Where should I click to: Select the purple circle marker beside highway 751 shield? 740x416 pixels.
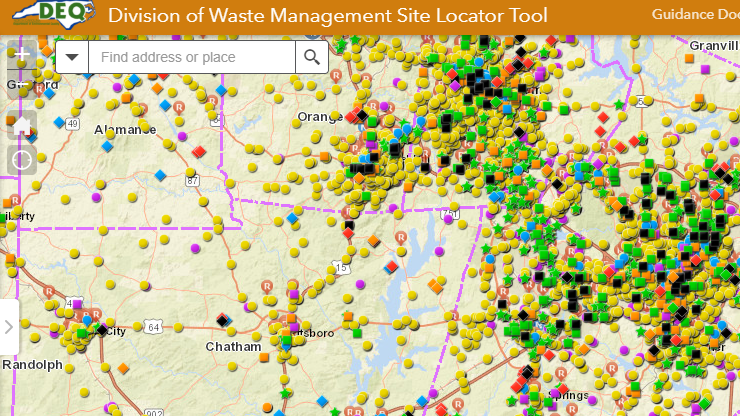coord(448,219)
